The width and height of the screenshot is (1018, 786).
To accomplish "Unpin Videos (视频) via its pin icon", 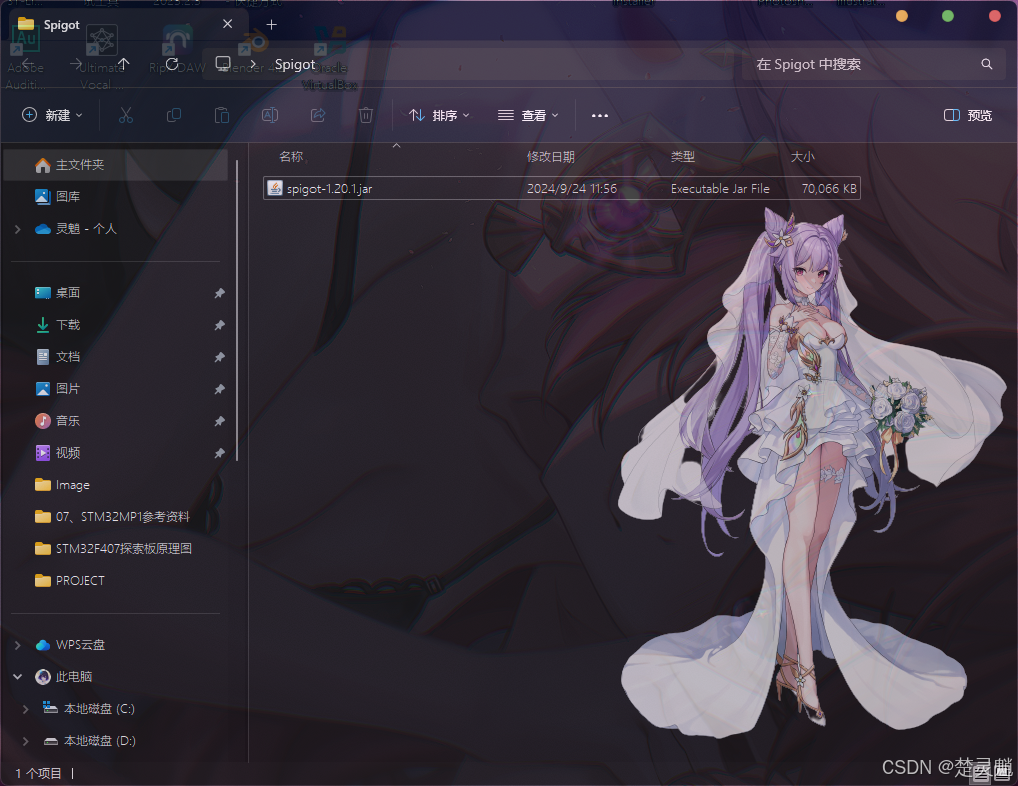I will [x=219, y=453].
